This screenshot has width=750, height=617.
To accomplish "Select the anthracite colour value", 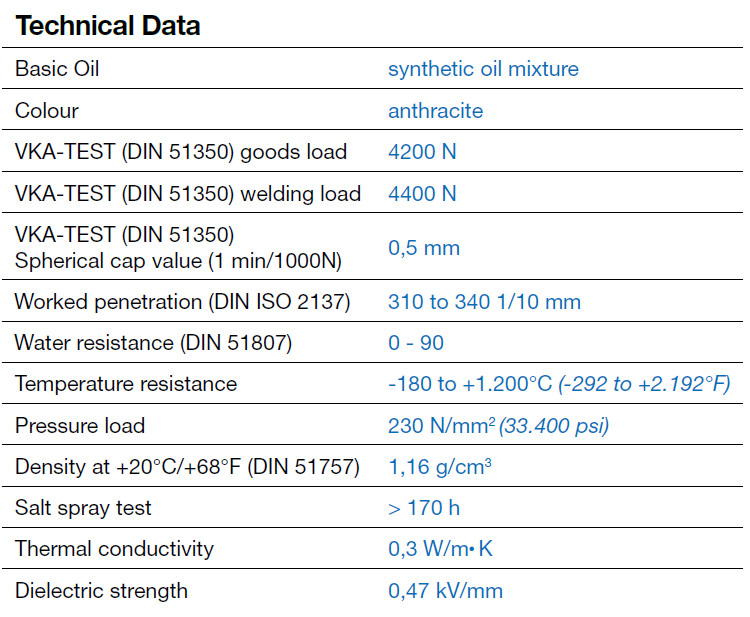I will tap(435, 111).
